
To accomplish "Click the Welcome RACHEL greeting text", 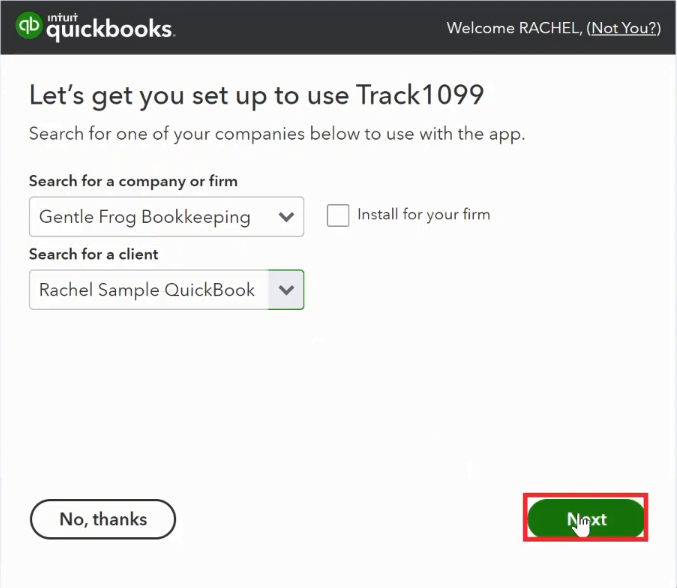I will point(515,28).
